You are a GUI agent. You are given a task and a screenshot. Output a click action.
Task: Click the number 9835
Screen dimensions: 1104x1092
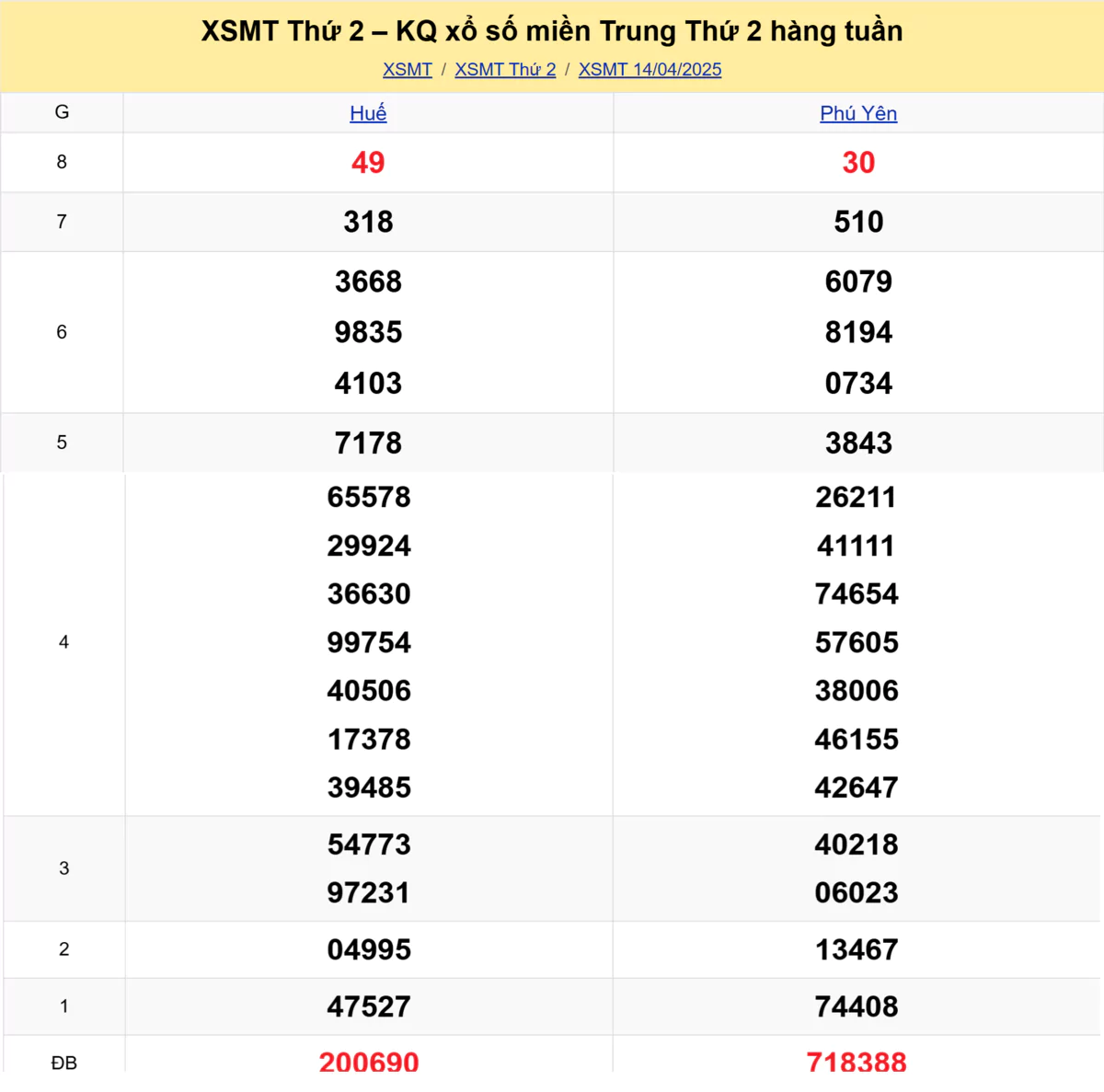368,332
